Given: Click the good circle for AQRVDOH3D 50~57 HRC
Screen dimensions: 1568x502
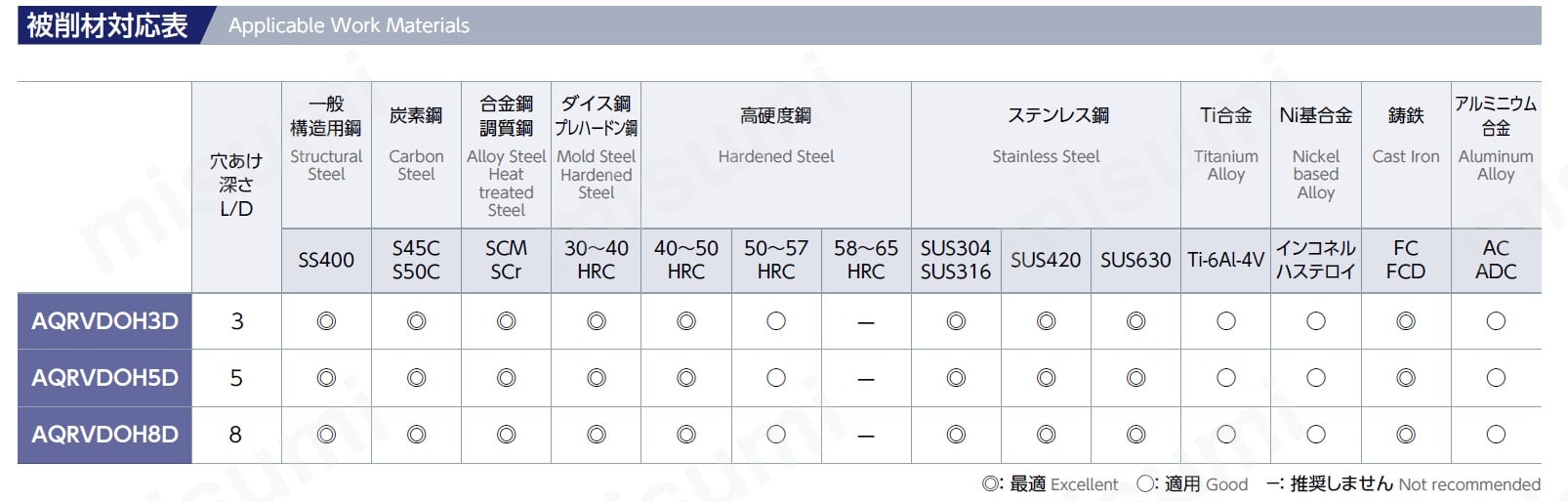Looking at the screenshot, I should click(x=776, y=321).
